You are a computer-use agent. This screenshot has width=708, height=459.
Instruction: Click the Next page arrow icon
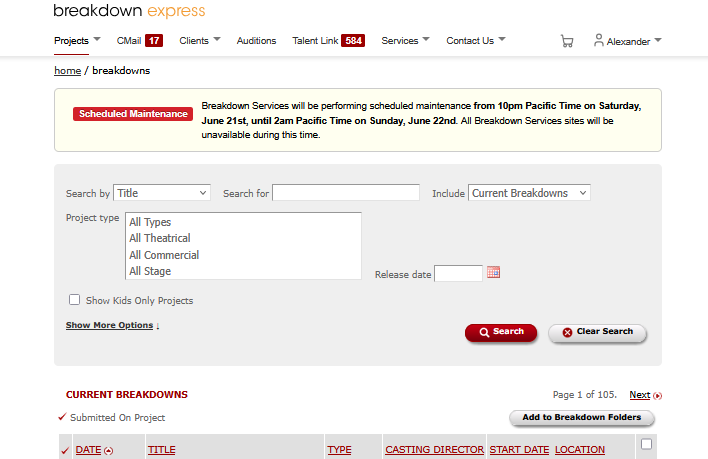coord(657,396)
